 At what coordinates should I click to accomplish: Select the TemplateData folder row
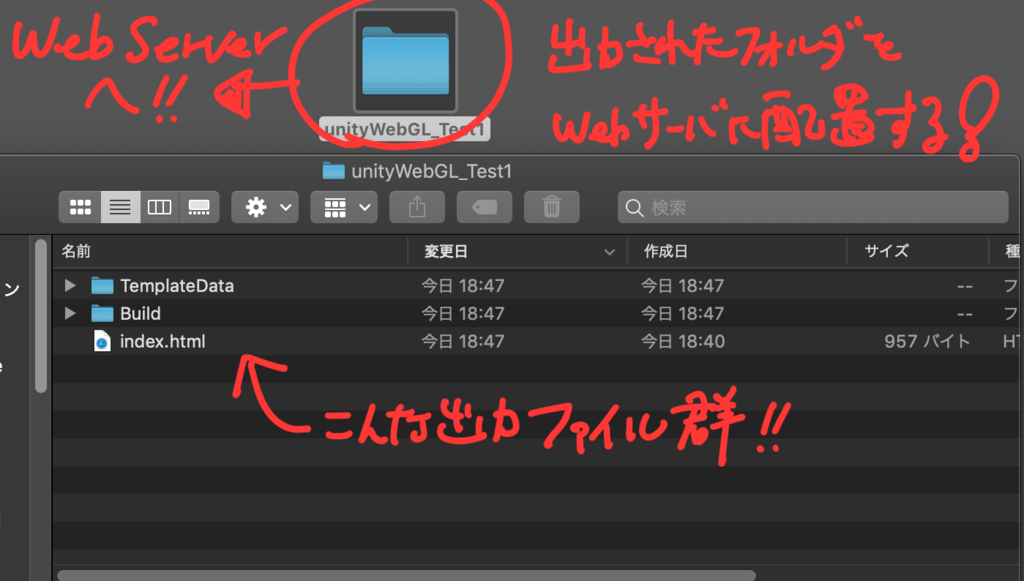[x=536, y=285]
